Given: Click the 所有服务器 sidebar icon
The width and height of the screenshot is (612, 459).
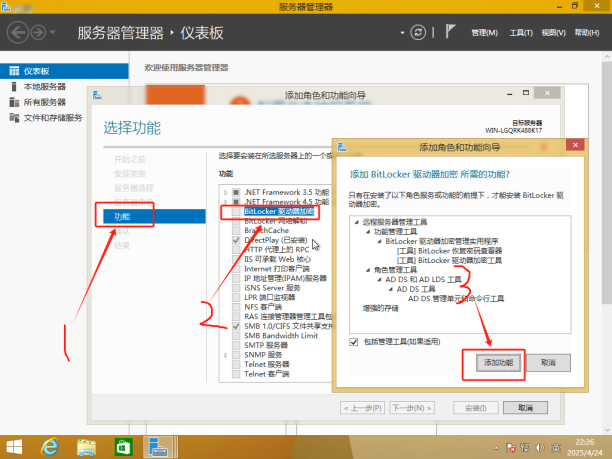Looking at the screenshot, I should tap(14, 102).
